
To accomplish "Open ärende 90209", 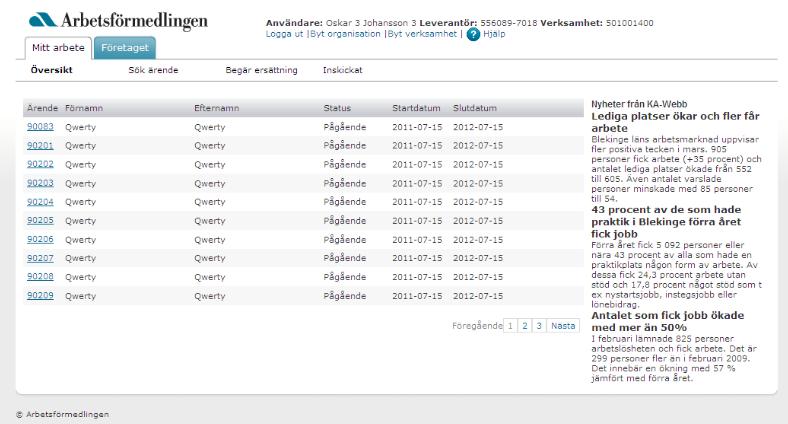I will (40, 295).
